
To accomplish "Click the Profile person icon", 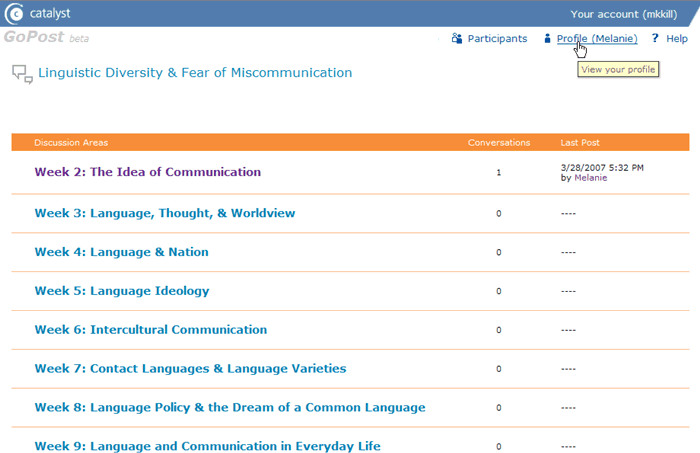I will click(x=547, y=39).
